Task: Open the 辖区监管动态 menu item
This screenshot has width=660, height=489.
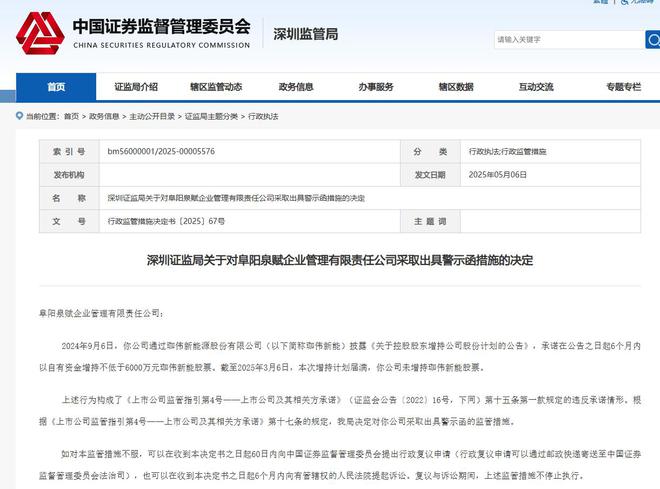Action: (x=216, y=87)
